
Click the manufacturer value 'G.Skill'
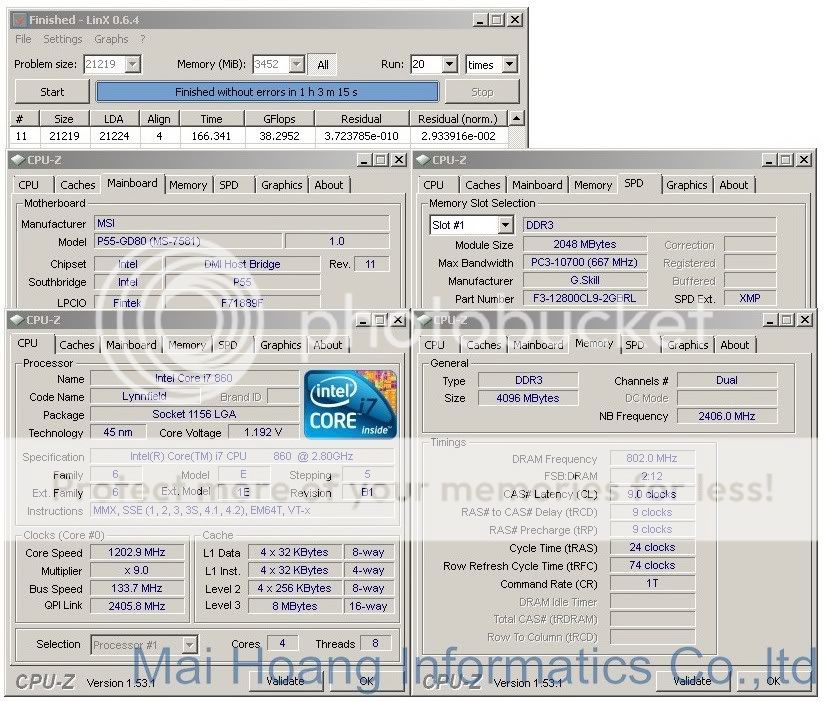[585, 280]
